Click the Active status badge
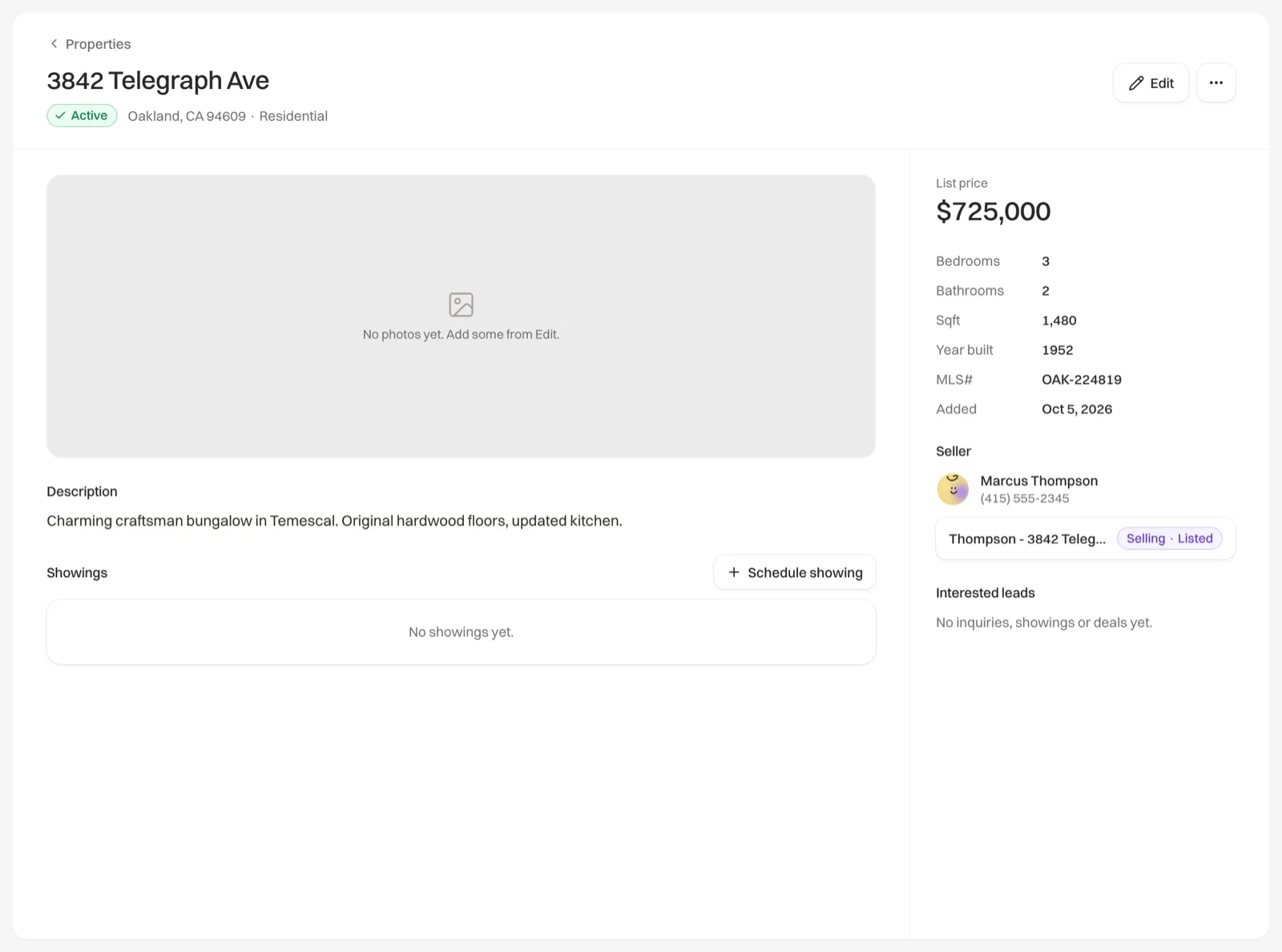The width and height of the screenshot is (1282, 952). click(82, 115)
